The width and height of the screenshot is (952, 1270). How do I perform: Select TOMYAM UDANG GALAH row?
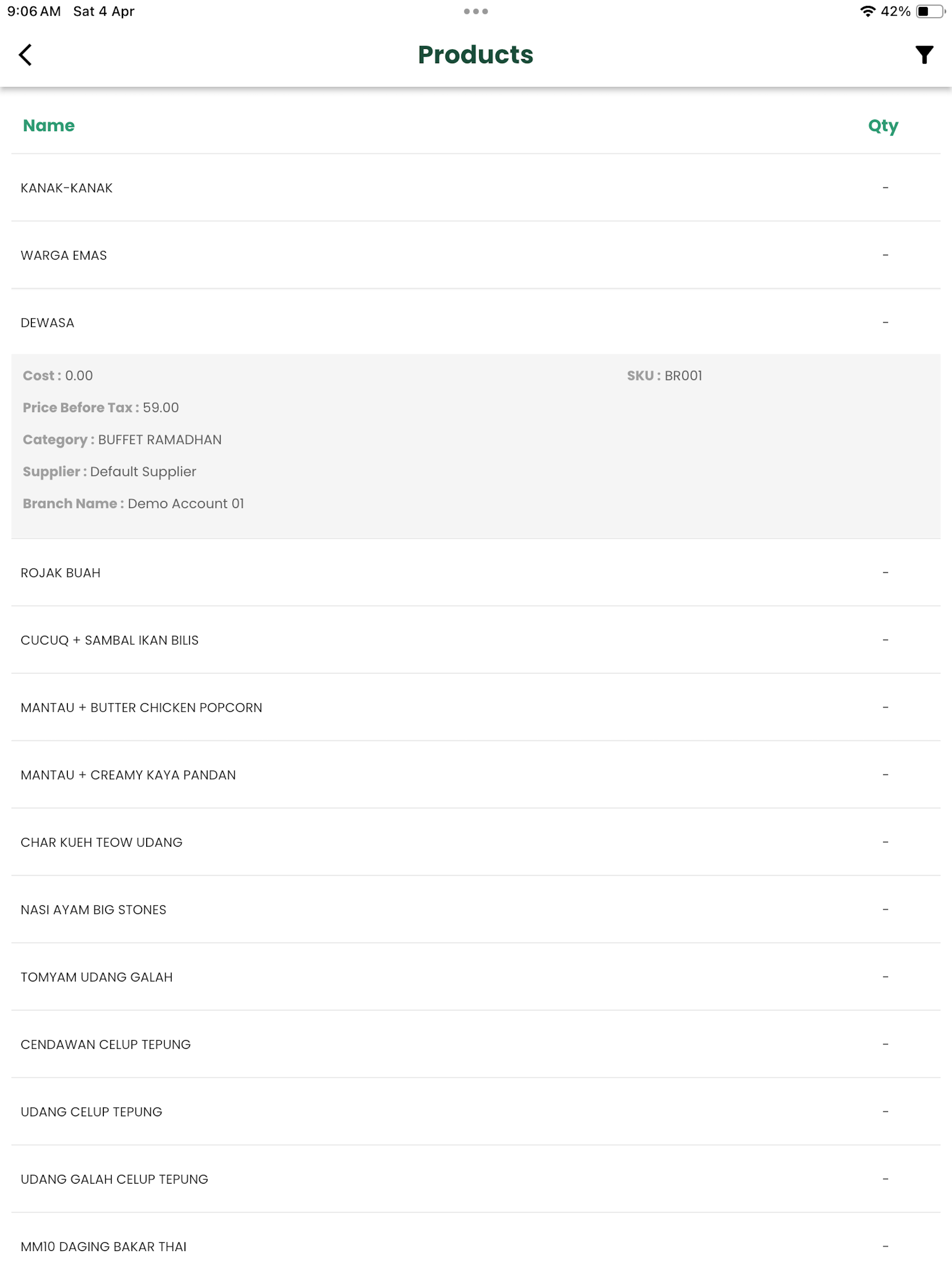(x=476, y=976)
